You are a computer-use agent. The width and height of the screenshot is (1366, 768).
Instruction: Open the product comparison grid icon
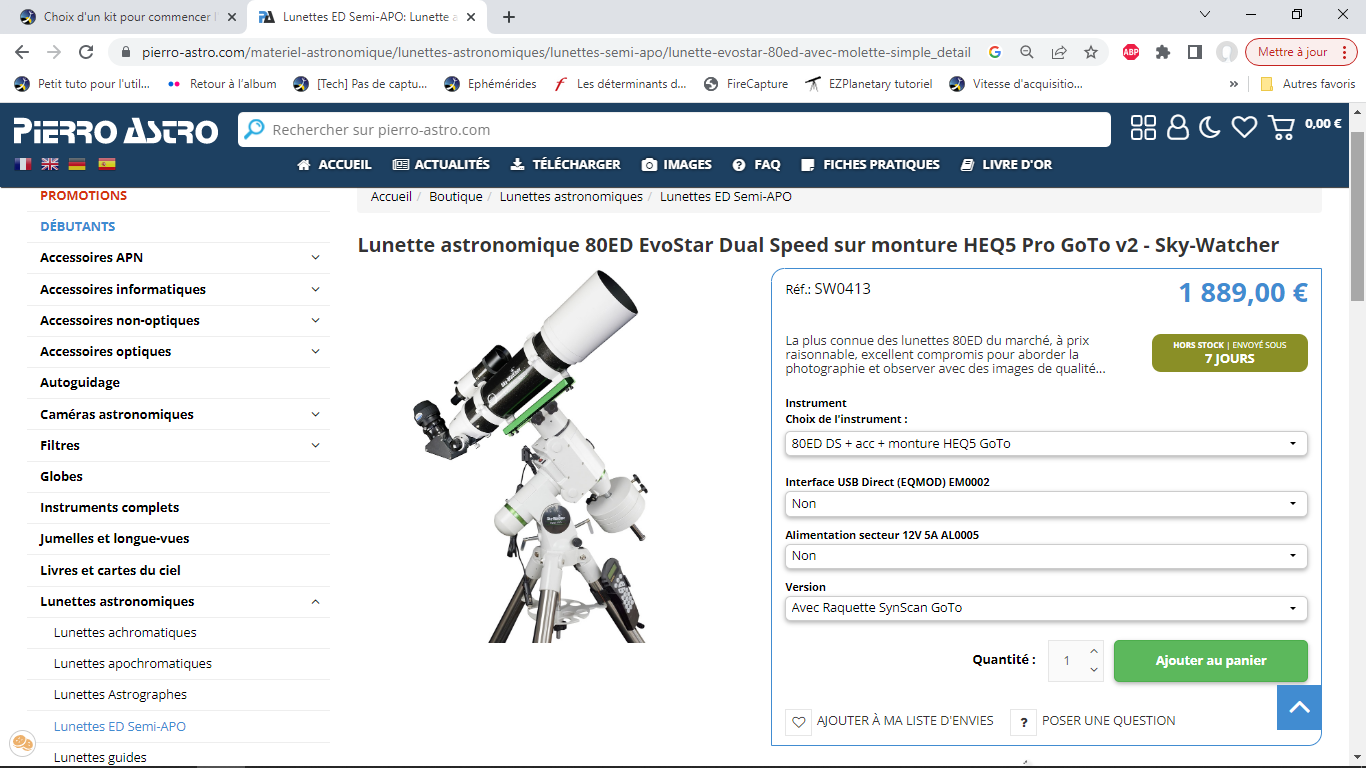pos(1143,127)
